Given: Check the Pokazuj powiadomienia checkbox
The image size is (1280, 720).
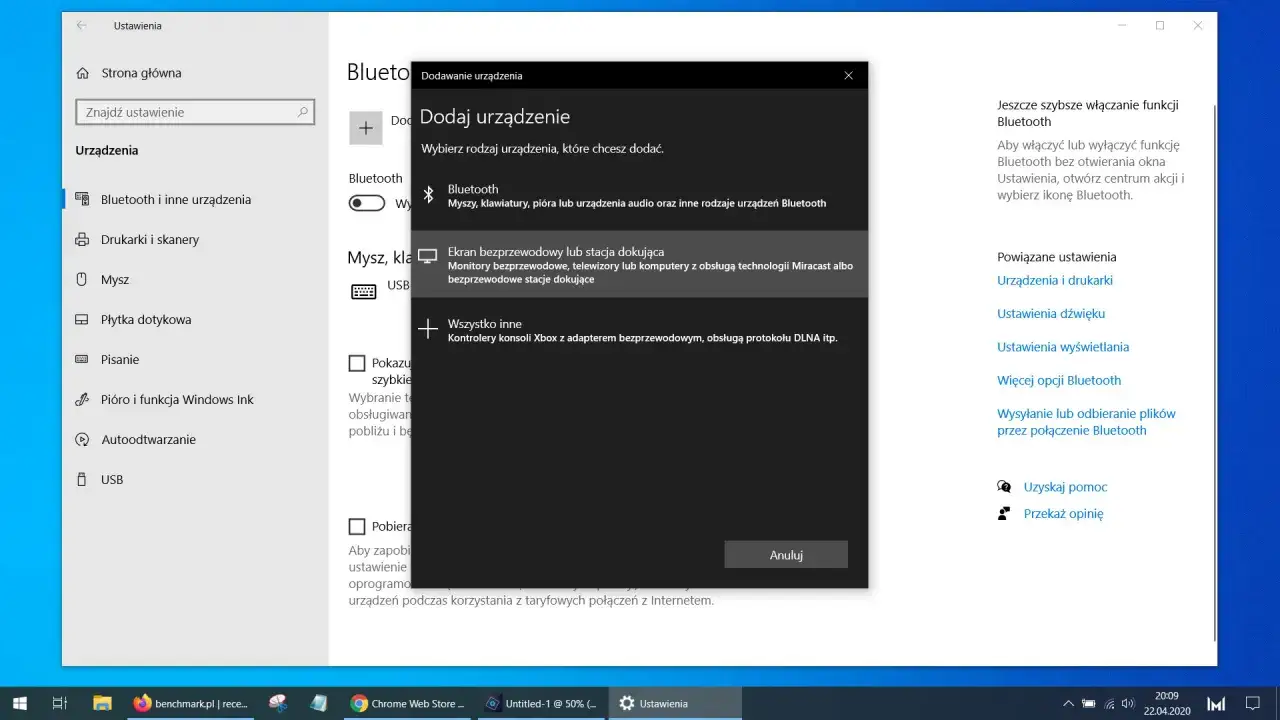Looking at the screenshot, I should 357,362.
